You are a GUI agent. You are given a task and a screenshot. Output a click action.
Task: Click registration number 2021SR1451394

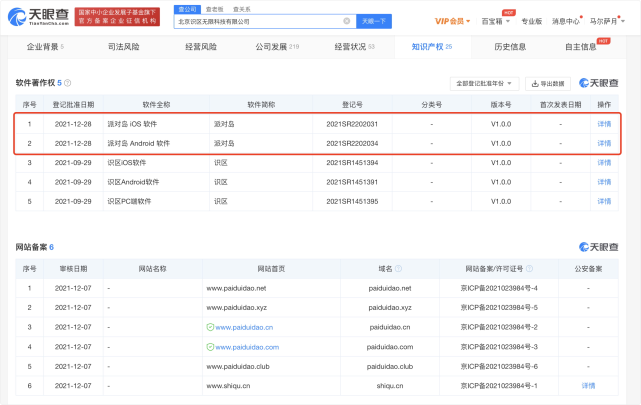[x=352, y=163]
